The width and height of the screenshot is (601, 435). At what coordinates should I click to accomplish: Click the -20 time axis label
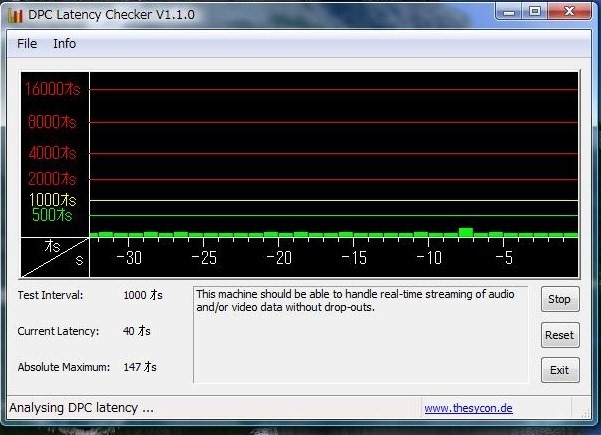pyautogui.click(x=279, y=258)
